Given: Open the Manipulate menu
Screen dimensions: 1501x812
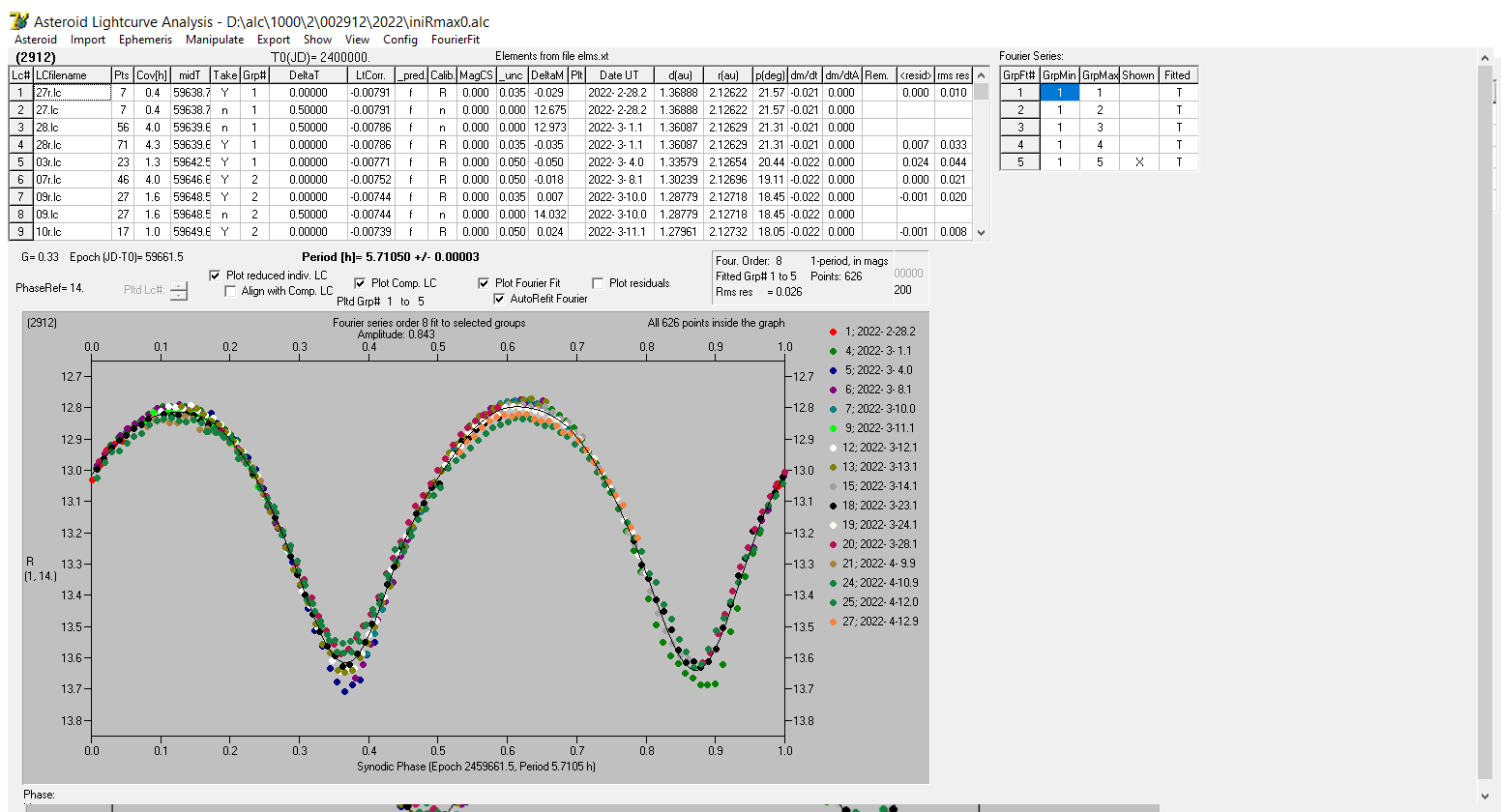Looking at the screenshot, I should pyautogui.click(x=215, y=40).
